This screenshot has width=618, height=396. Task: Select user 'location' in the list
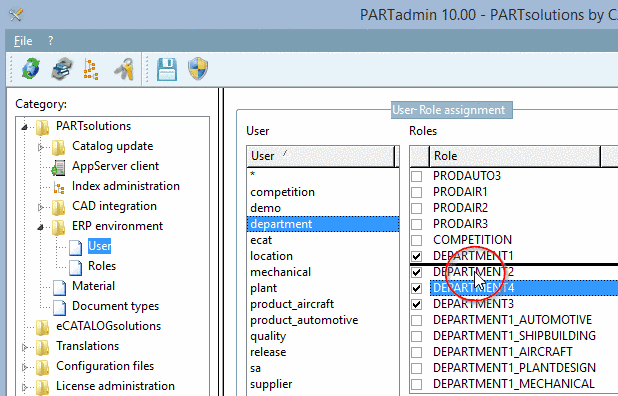(323, 256)
